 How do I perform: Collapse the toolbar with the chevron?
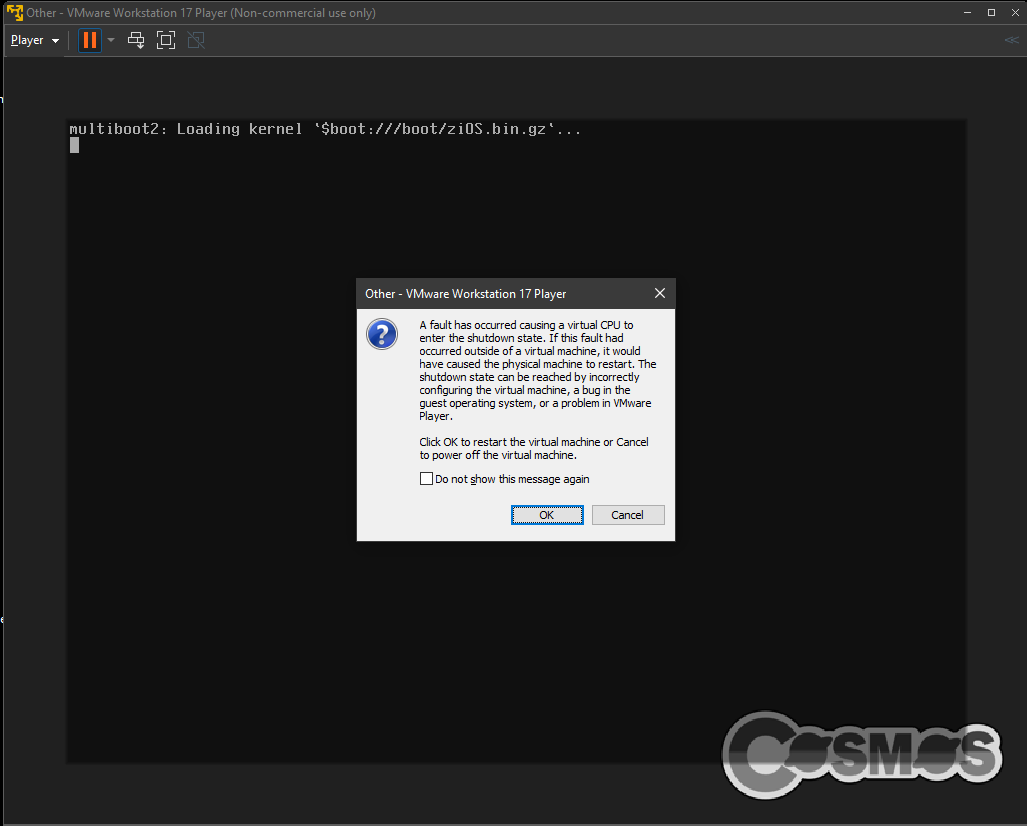pos(1010,40)
